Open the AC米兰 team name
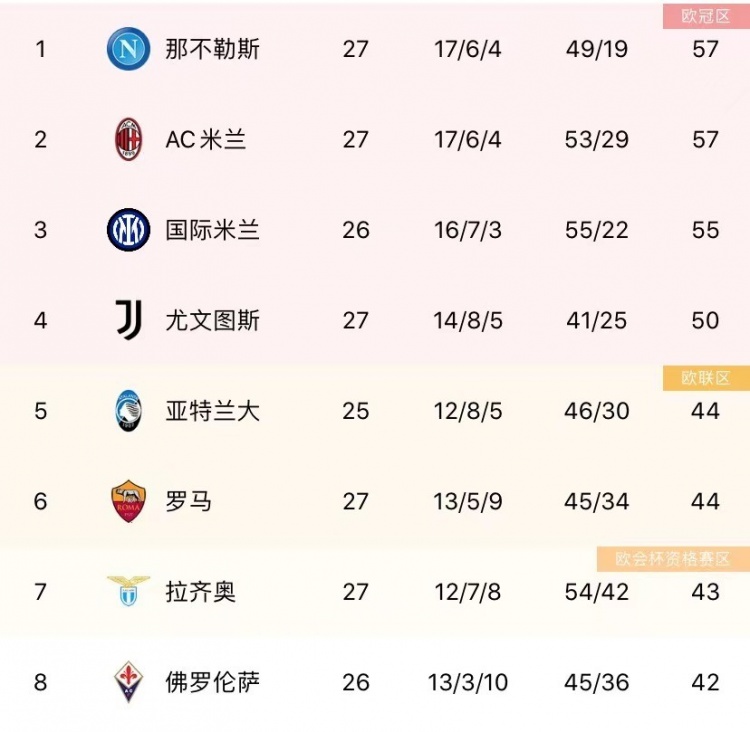 206,139
